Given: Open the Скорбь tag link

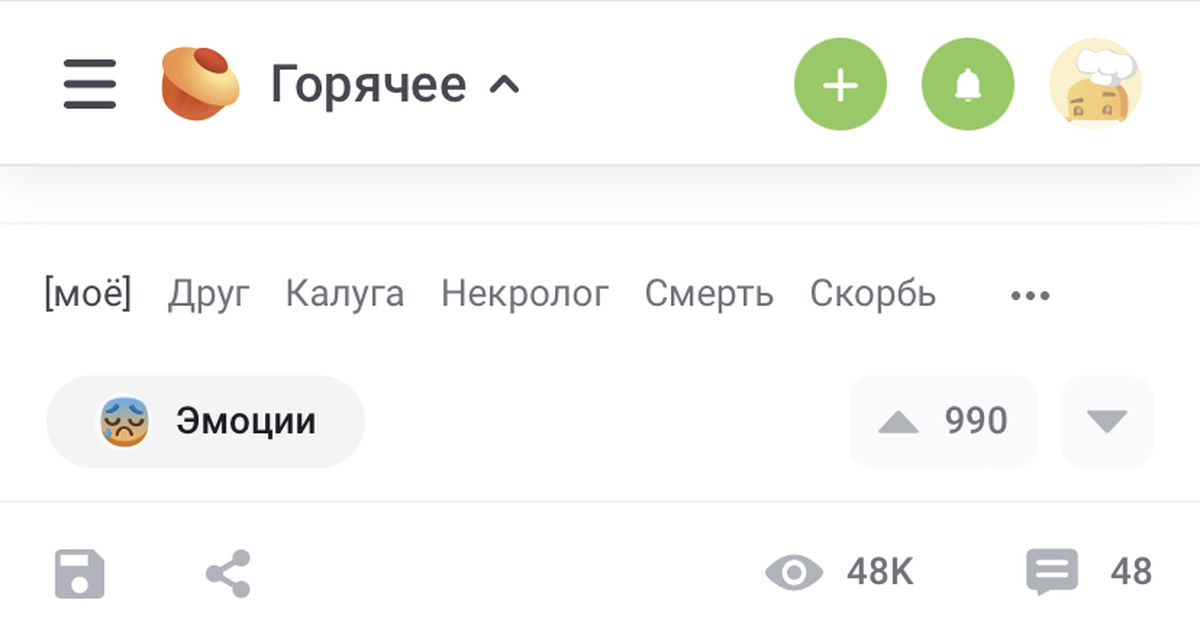Looking at the screenshot, I should 873,294.
